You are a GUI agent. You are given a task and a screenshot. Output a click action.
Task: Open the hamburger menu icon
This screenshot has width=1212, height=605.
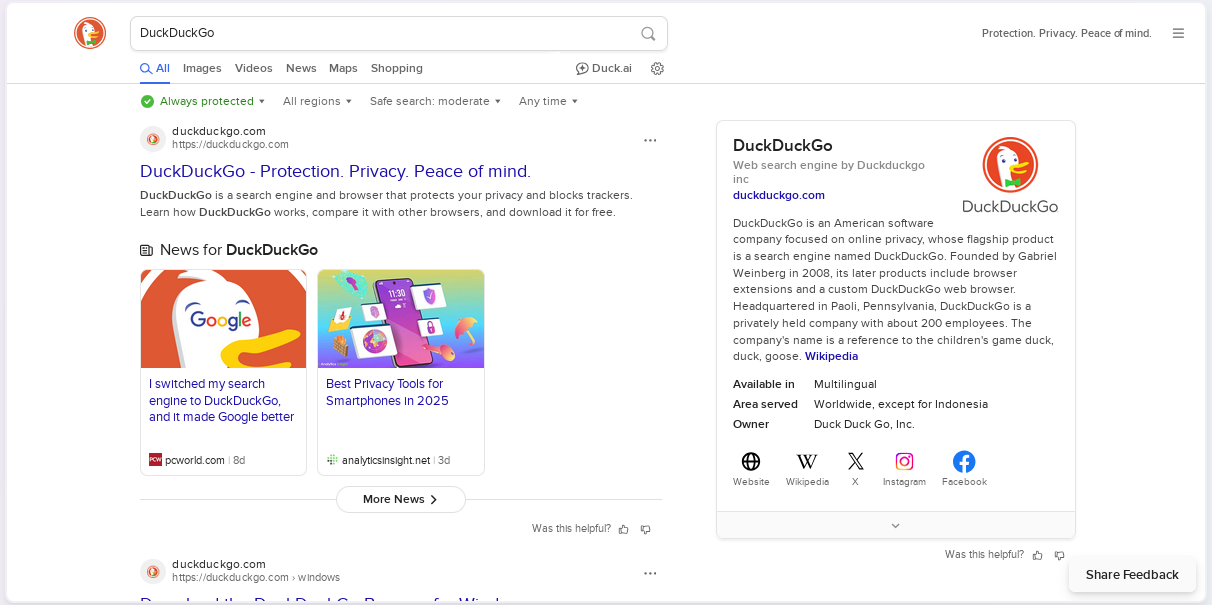pos(1178,33)
